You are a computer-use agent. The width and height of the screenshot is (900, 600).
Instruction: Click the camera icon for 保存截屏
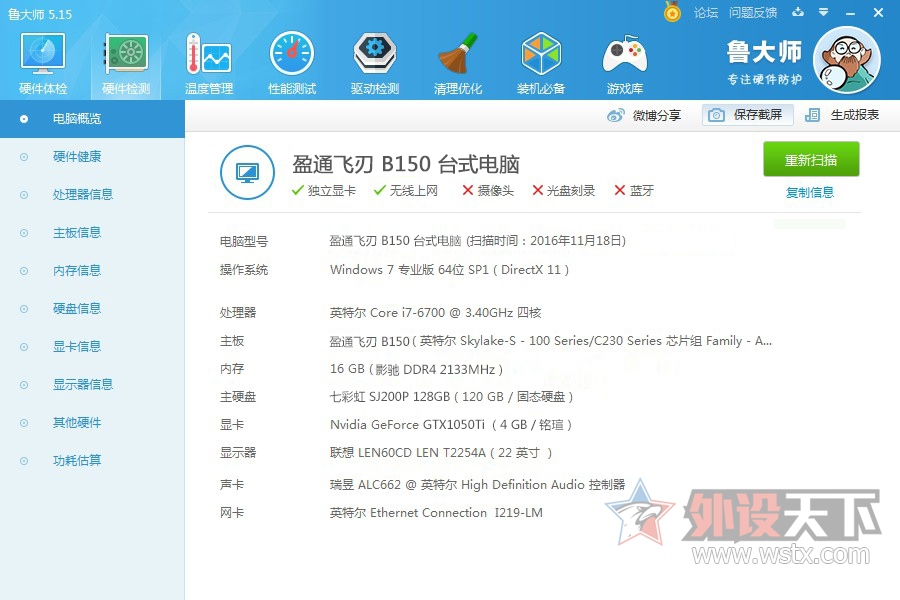pyautogui.click(x=716, y=115)
